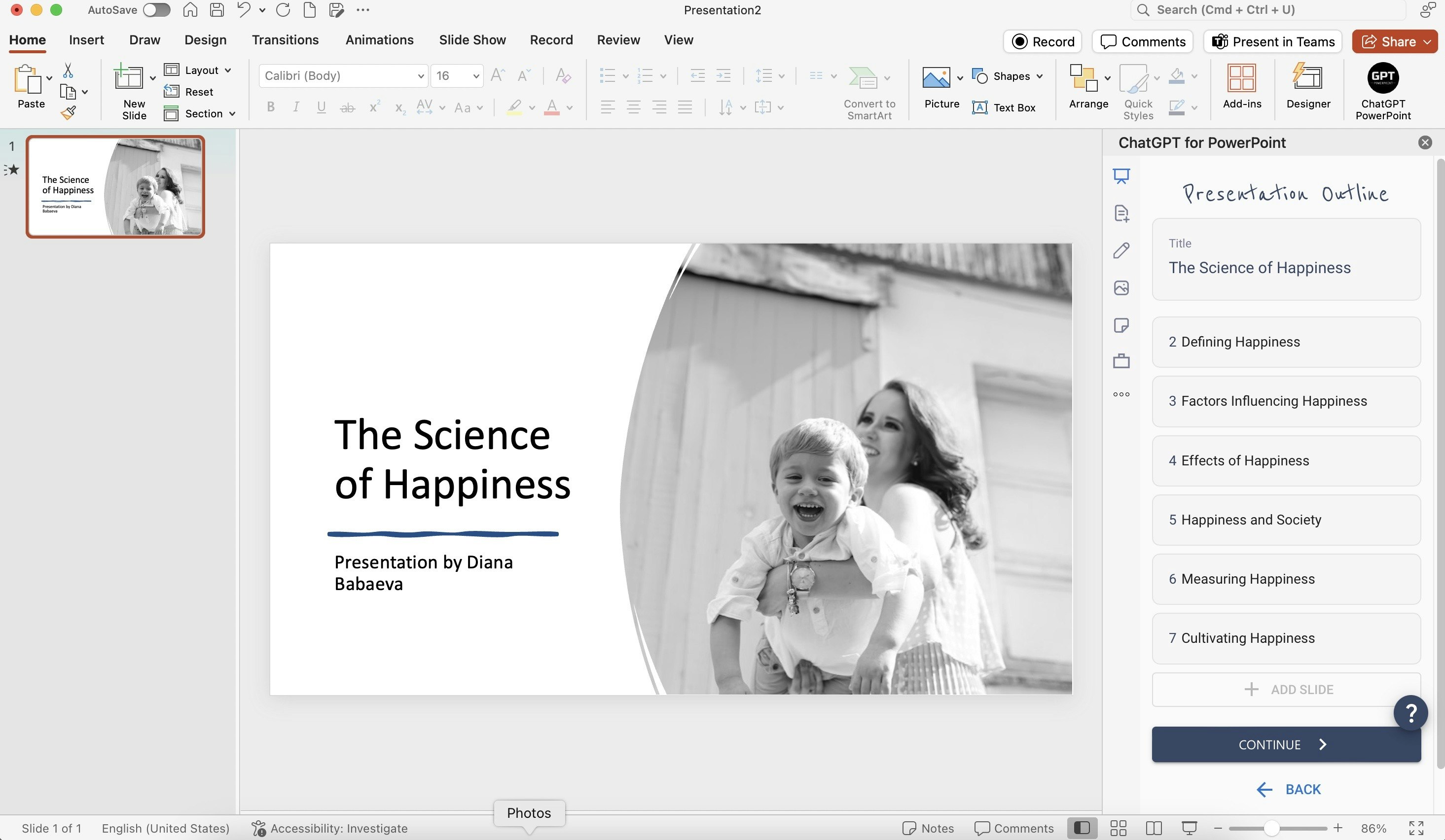Toggle Superscript formatting
Screen dimensions: 1445x840
pos(374,106)
